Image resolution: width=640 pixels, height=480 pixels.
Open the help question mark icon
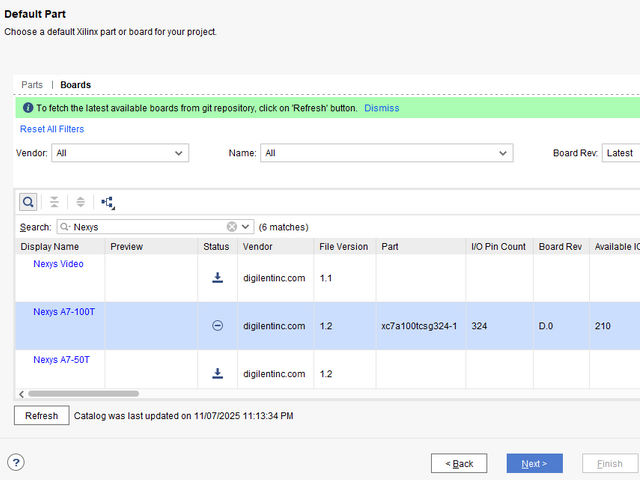coord(16,462)
